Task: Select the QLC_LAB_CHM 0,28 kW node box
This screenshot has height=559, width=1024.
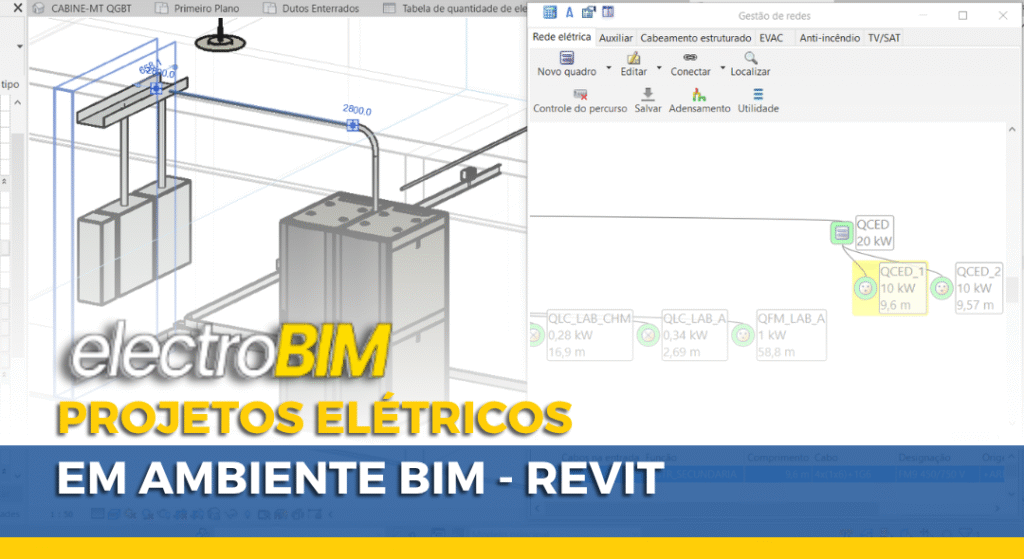Action: pyautogui.click(x=590, y=335)
